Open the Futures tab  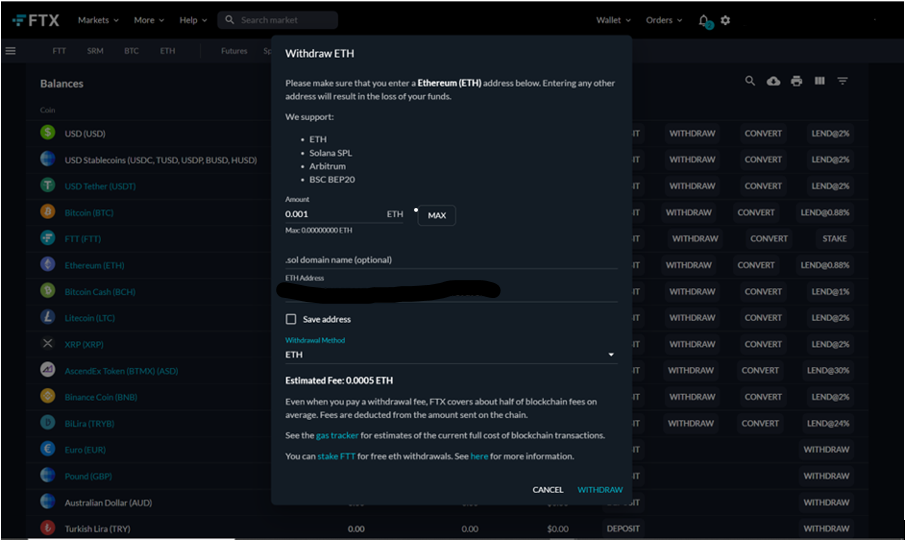tap(234, 51)
